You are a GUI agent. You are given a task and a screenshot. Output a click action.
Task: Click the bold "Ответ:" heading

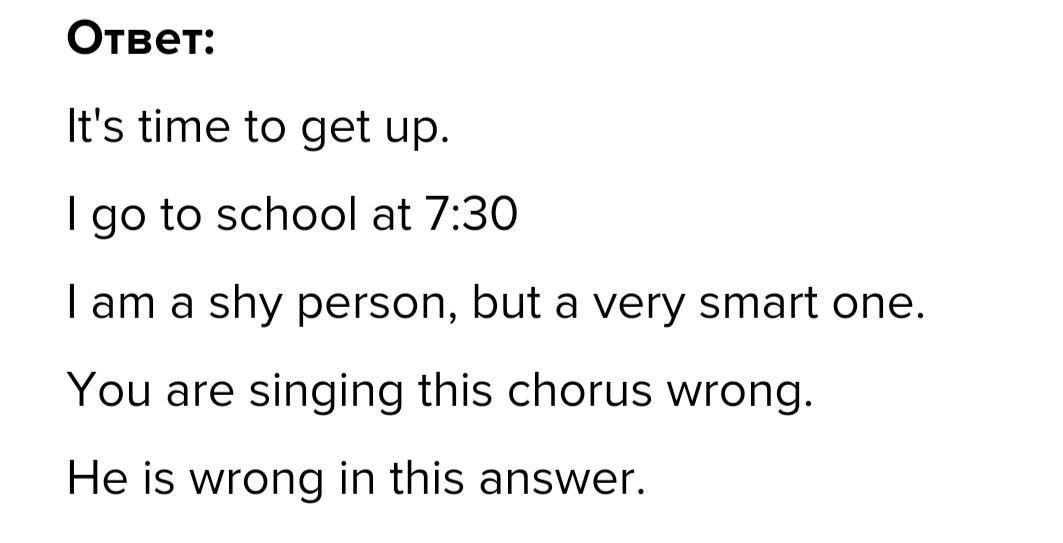coord(140,40)
